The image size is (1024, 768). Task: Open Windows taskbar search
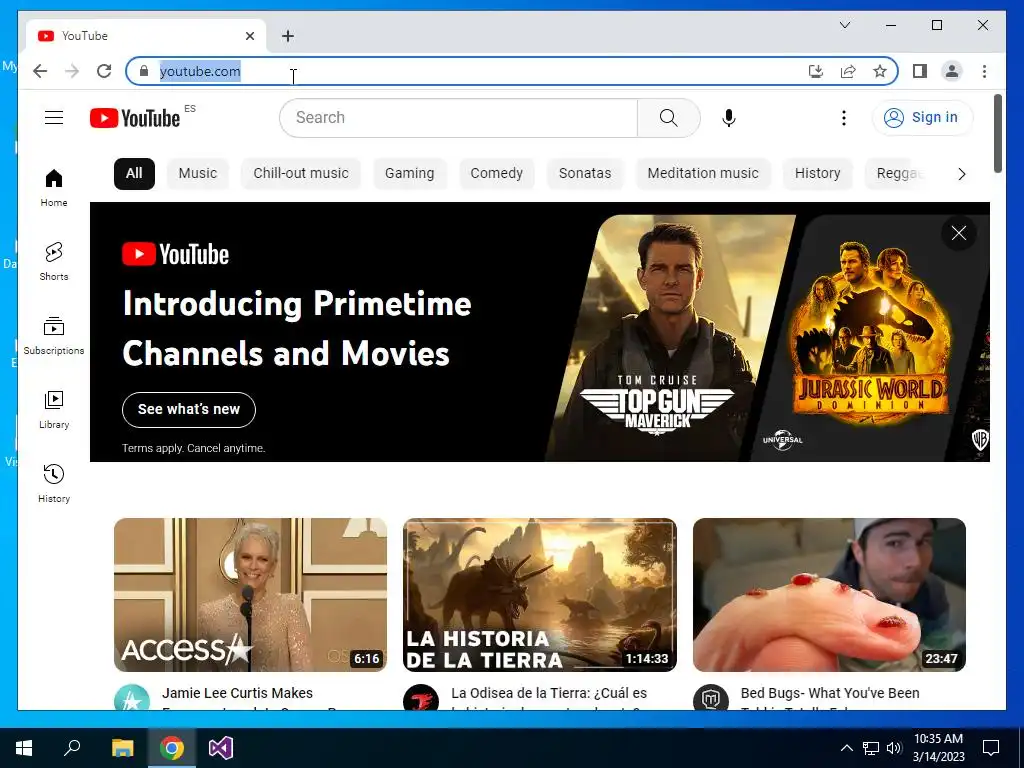72,748
